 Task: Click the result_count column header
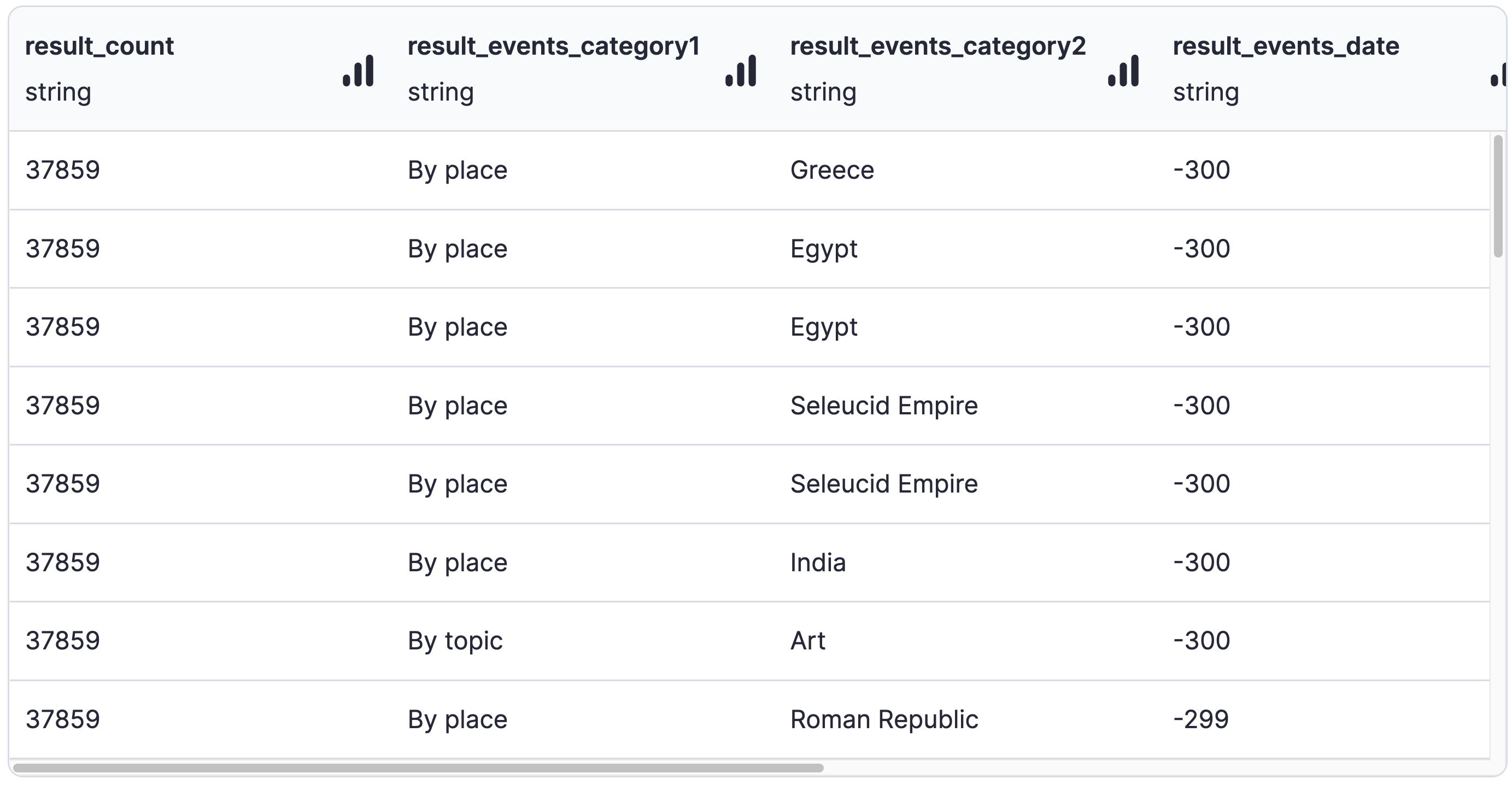coord(99,46)
